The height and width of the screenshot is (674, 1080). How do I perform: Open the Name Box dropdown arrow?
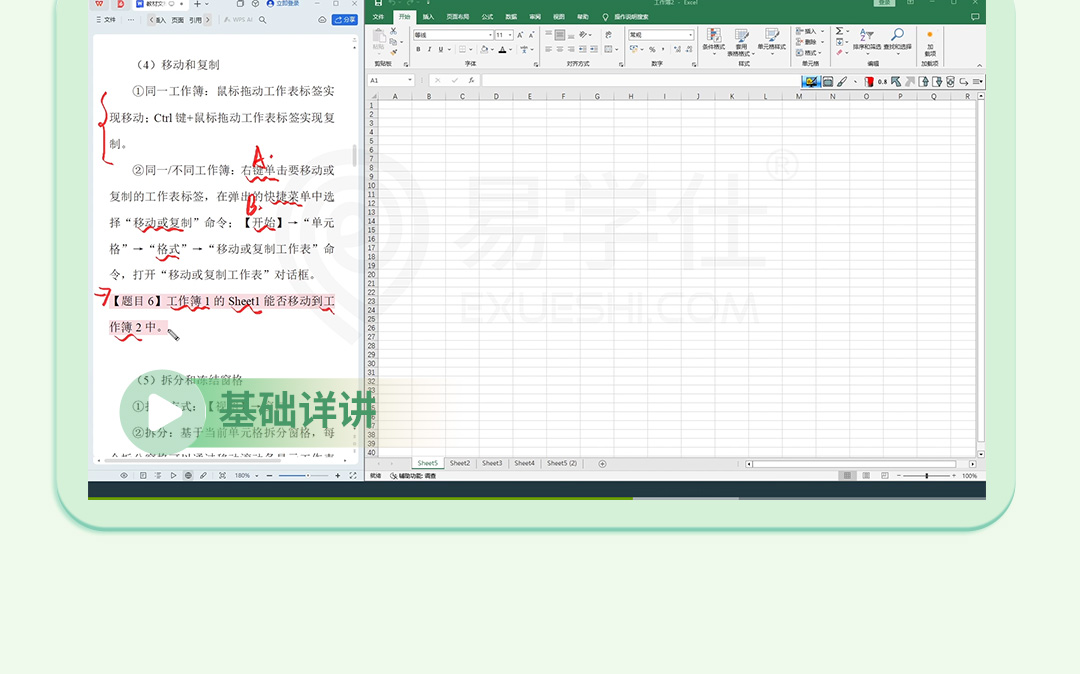click(x=410, y=80)
